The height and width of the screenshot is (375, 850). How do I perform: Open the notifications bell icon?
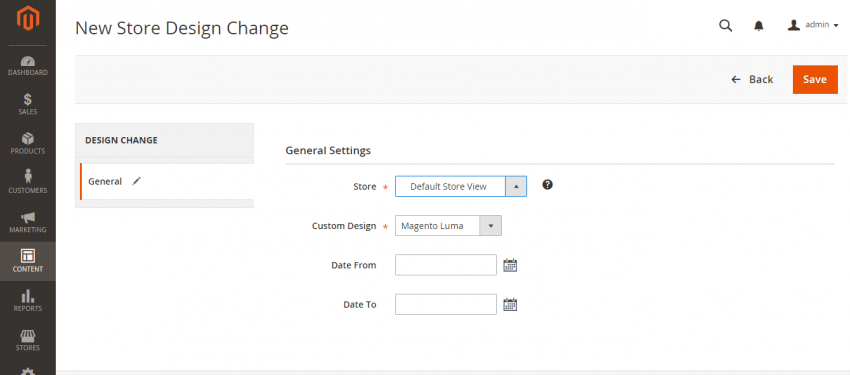[x=759, y=25]
